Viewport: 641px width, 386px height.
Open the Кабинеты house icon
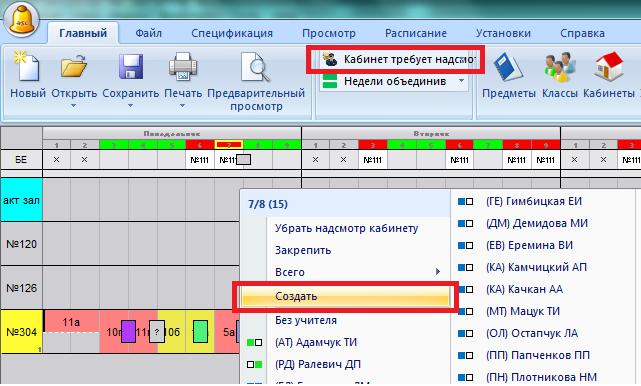pyautogui.click(x=609, y=67)
